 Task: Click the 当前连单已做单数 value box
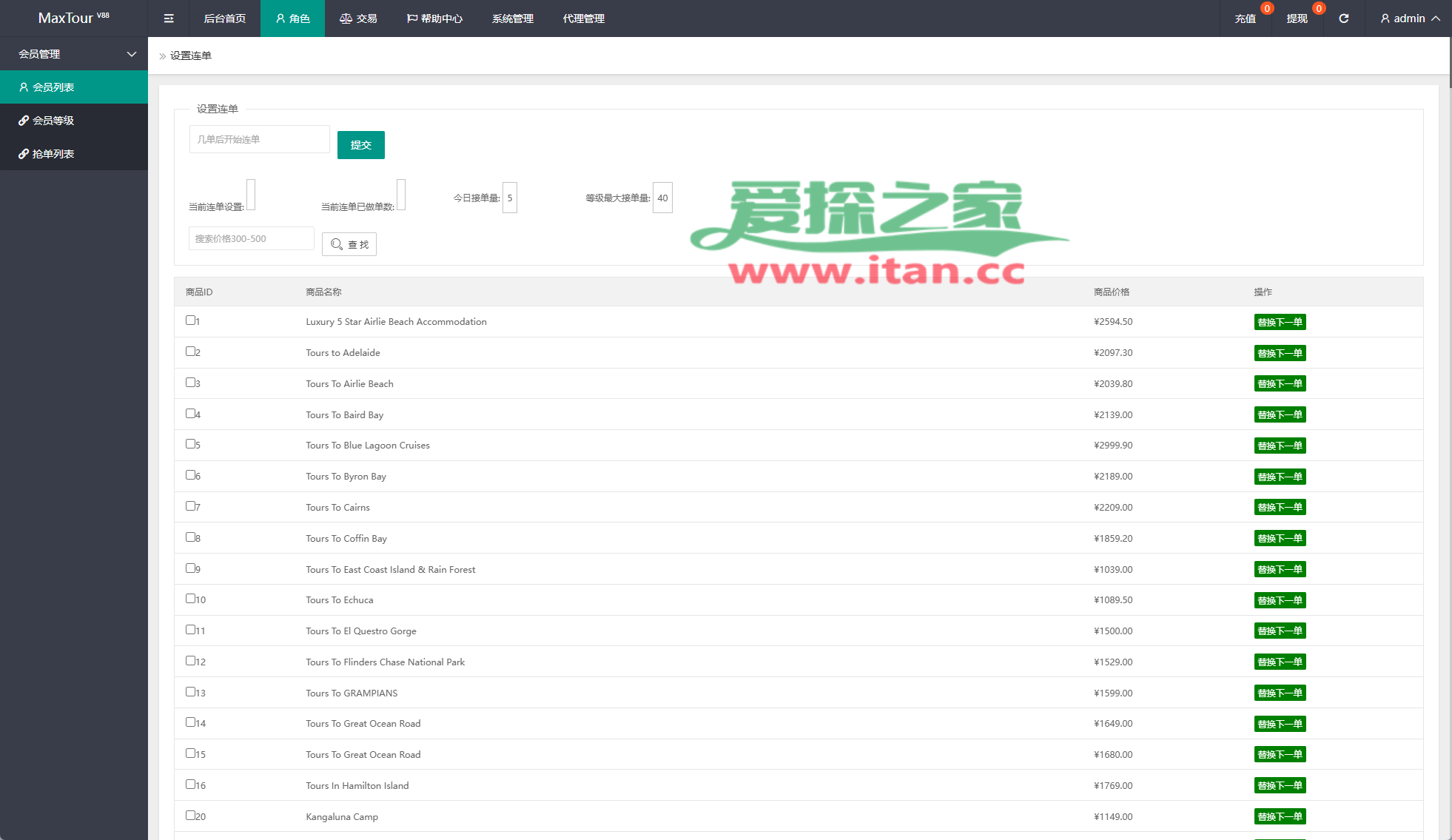coord(401,195)
